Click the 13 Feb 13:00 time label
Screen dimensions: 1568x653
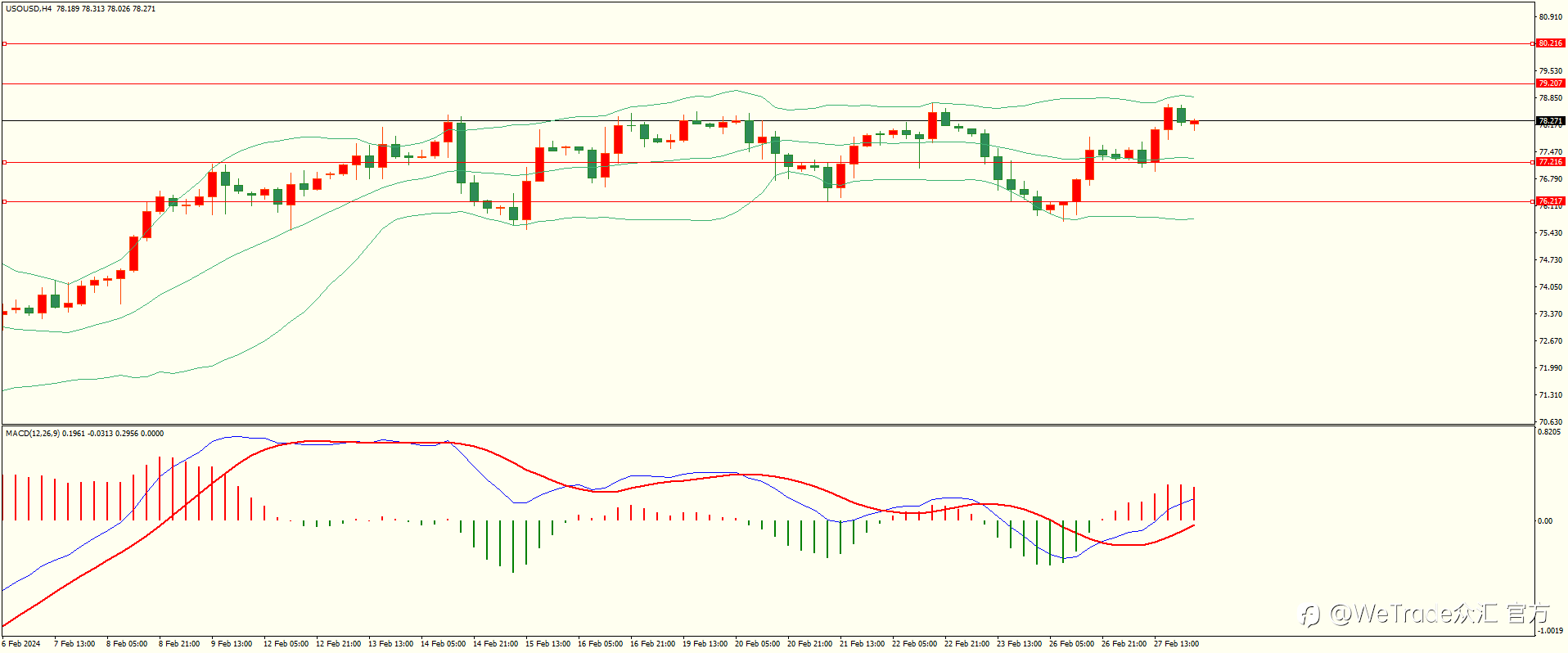click(x=390, y=644)
